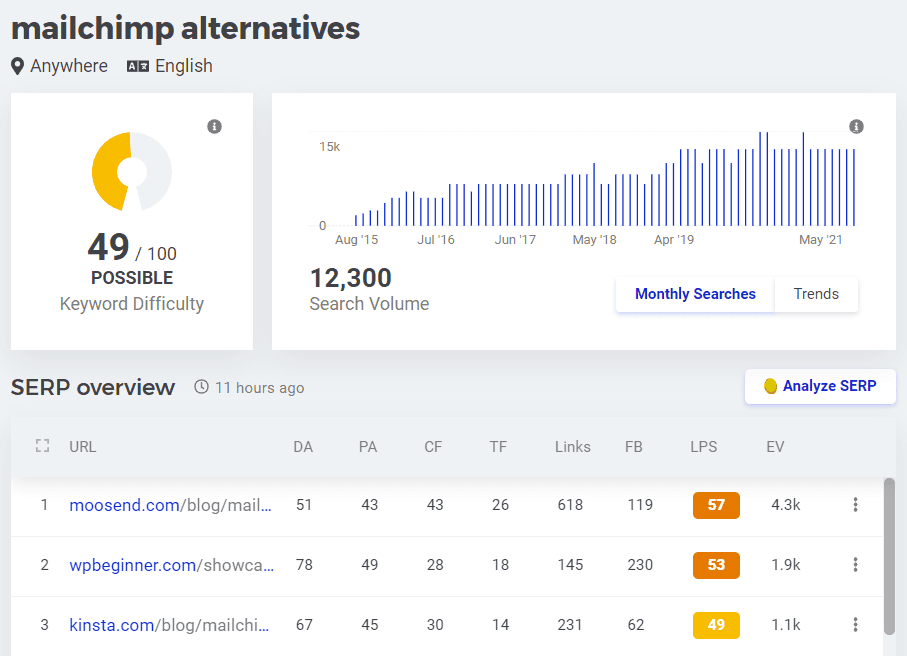Click the Analyze SERP button
907x656 pixels.
(820, 386)
